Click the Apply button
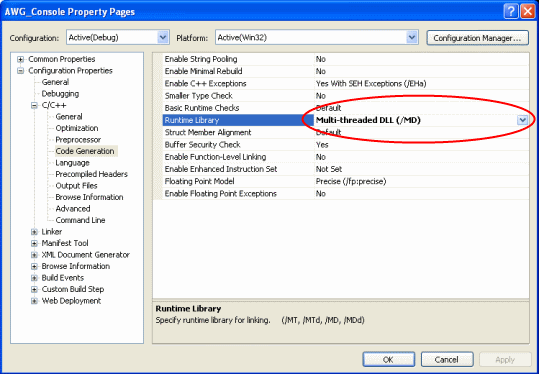539x374 pixels. point(505,360)
